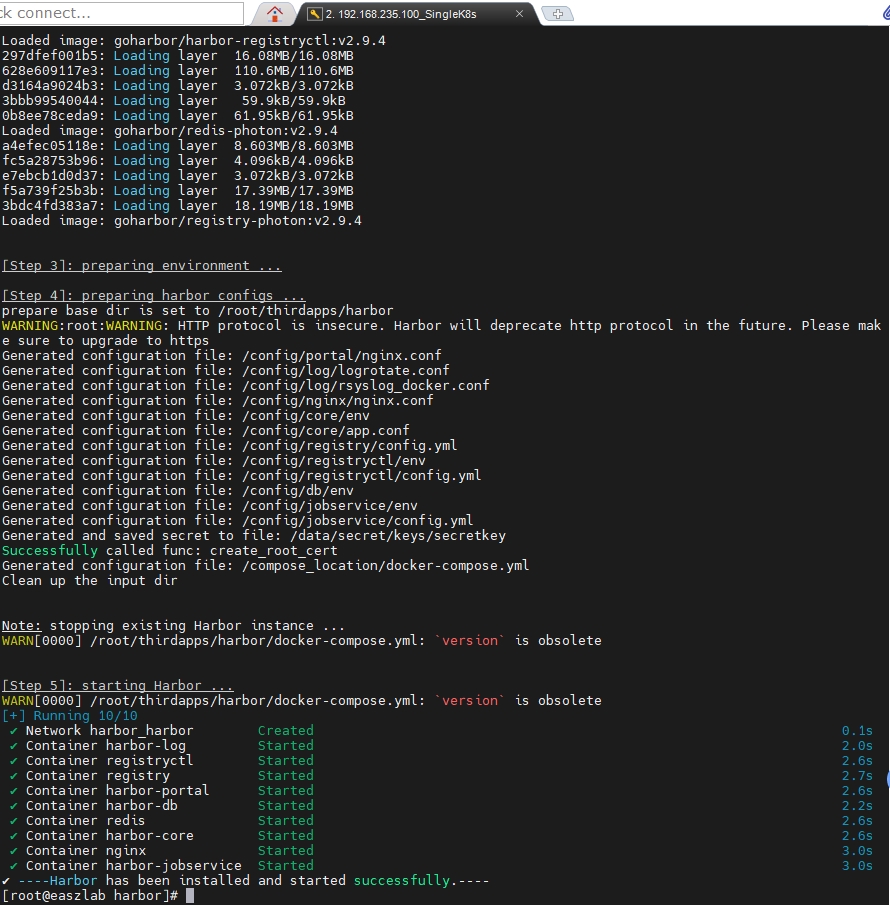The height and width of the screenshot is (905, 890).
Task: Click the wrench icon on the session tab
Action: 314,14
